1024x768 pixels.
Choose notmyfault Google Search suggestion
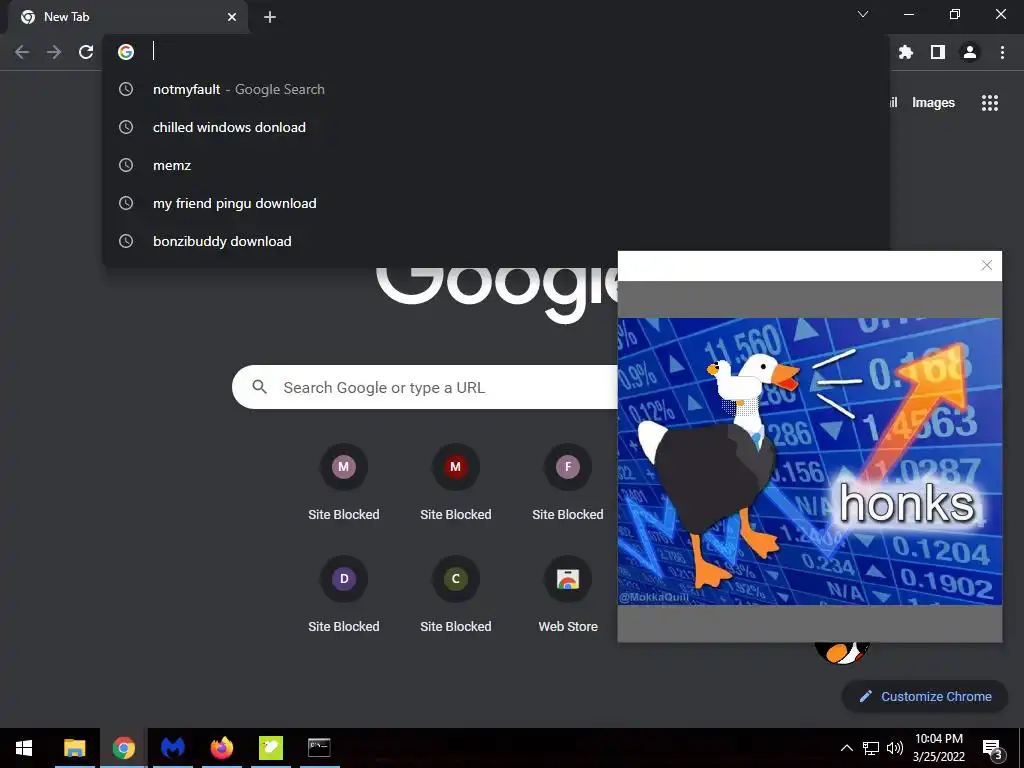coord(496,89)
